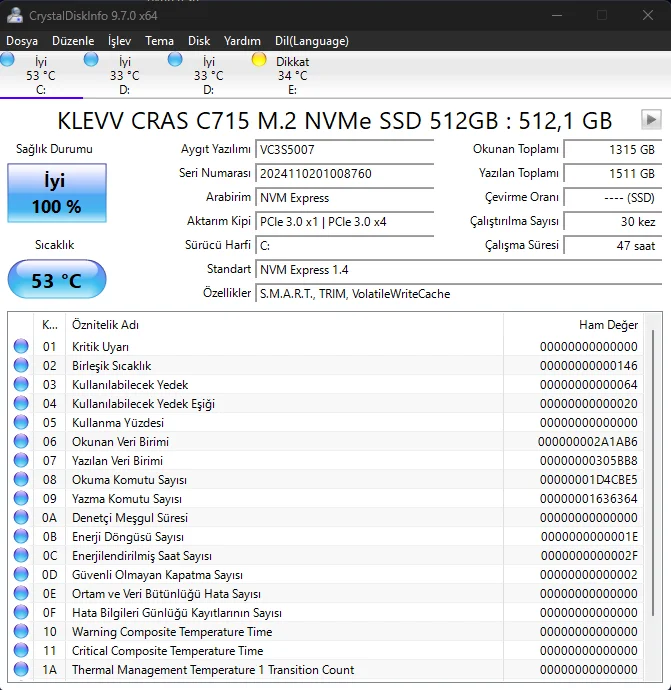Image resolution: width=671 pixels, height=690 pixels.
Task: Click the Sürücü Harfi field C:
Action: (x=345, y=246)
